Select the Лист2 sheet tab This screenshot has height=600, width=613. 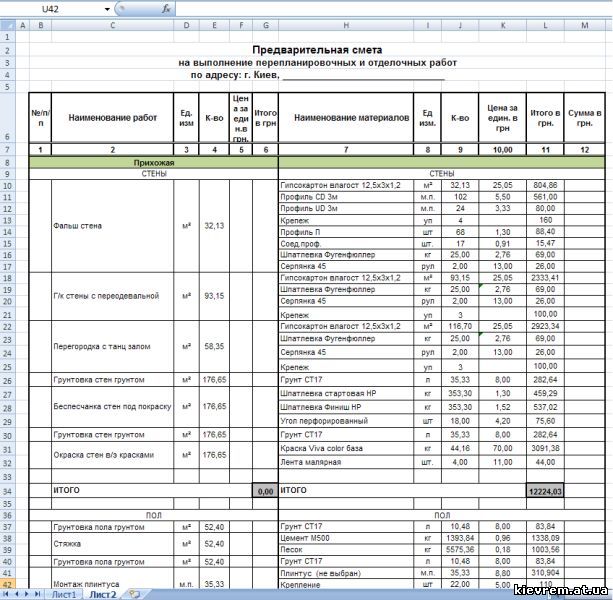pyautogui.click(x=103, y=595)
